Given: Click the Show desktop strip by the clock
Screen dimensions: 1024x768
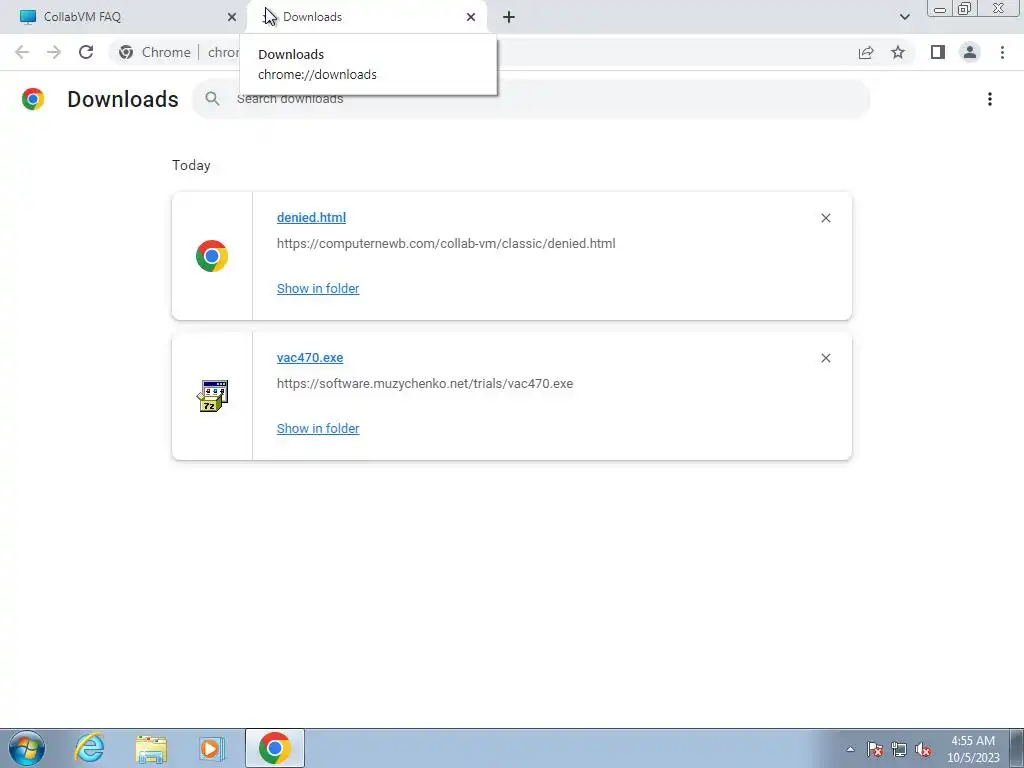Looking at the screenshot, I should point(1016,748).
